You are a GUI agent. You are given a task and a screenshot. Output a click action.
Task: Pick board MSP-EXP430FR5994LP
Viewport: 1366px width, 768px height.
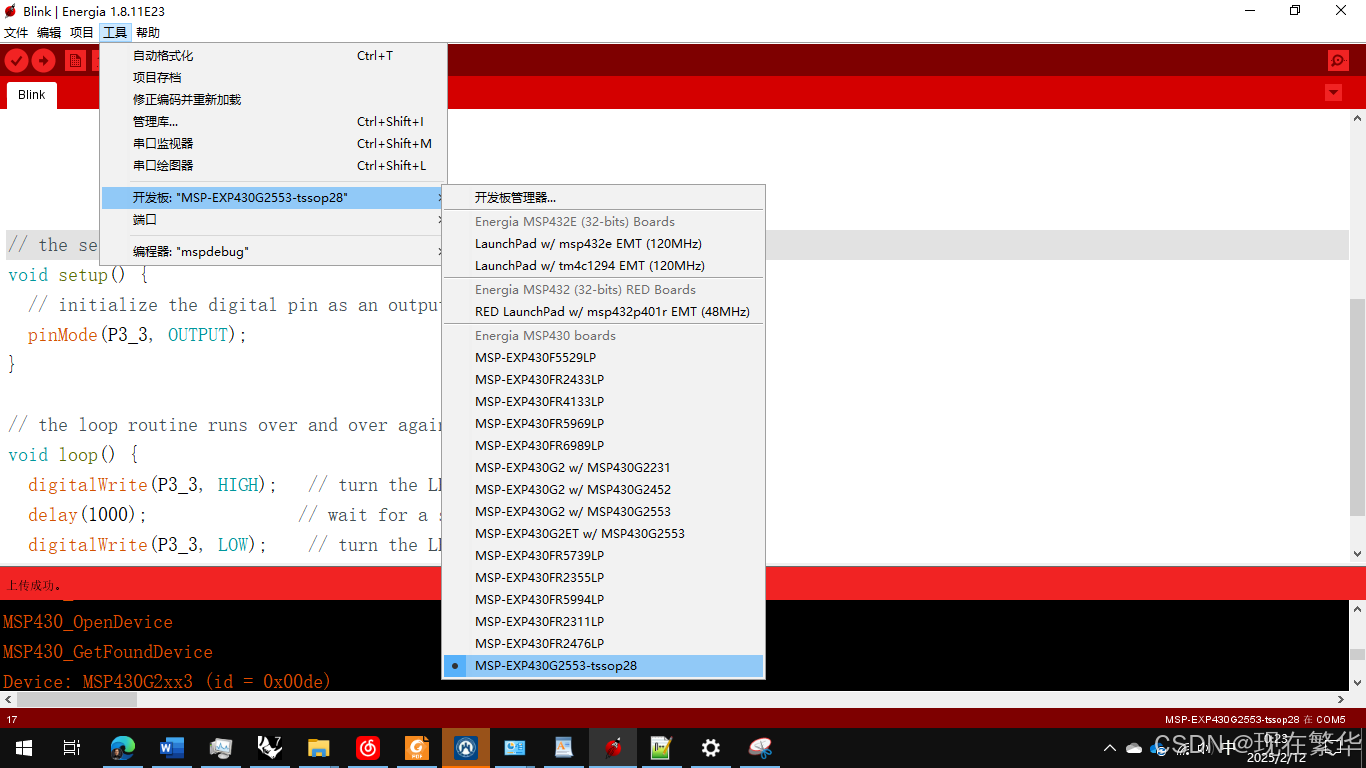tap(603, 600)
